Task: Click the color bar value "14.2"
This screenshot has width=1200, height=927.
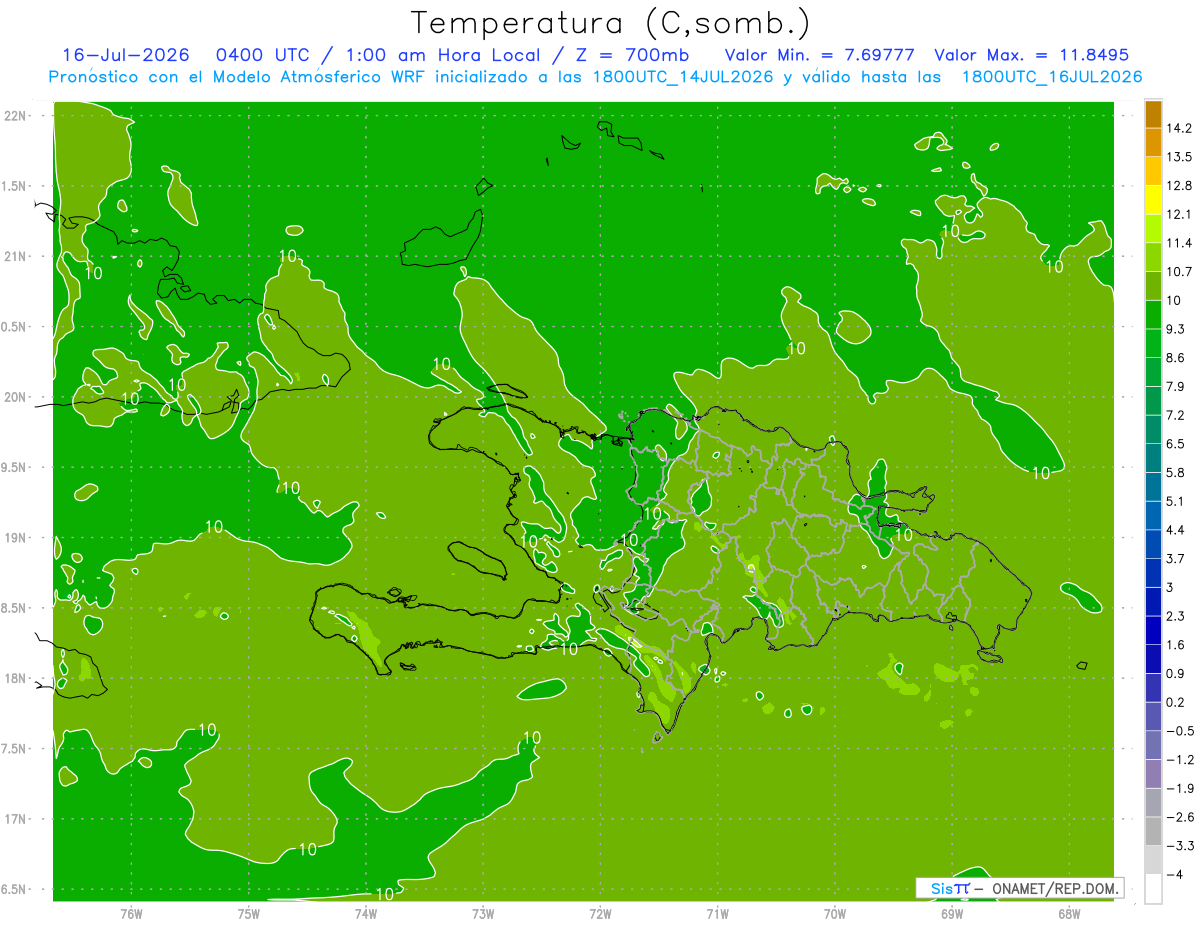Action: 1180,128
